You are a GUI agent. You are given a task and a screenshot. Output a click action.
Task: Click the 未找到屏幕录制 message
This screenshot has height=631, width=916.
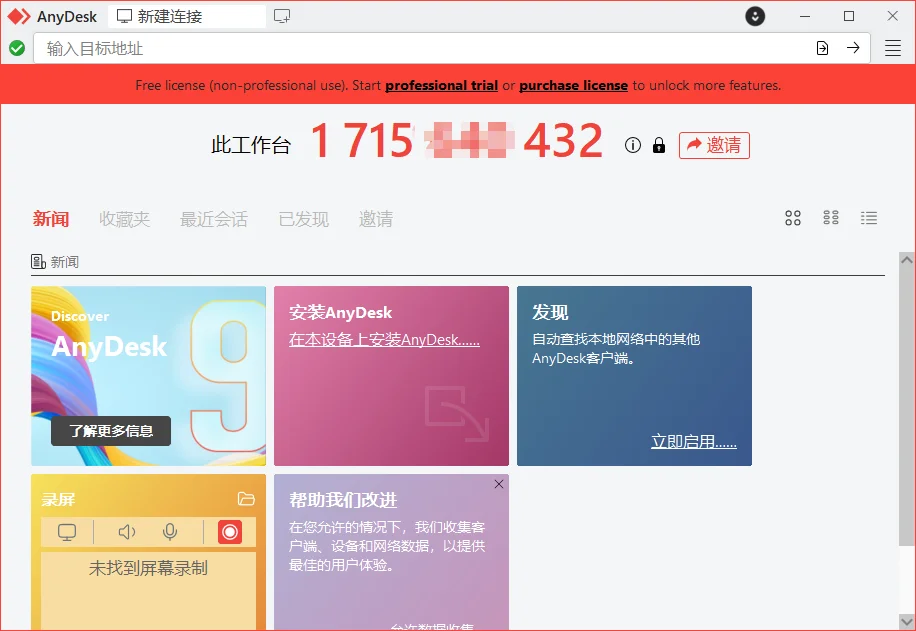(148, 568)
